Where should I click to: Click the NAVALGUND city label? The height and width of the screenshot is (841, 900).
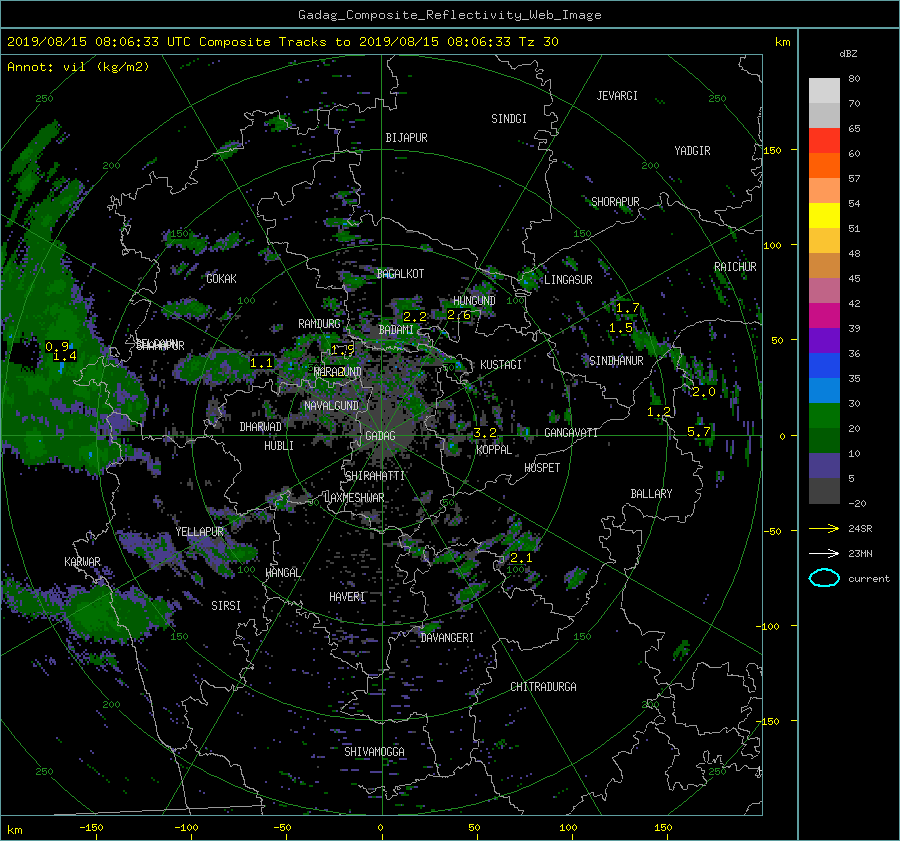[x=331, y=406]
